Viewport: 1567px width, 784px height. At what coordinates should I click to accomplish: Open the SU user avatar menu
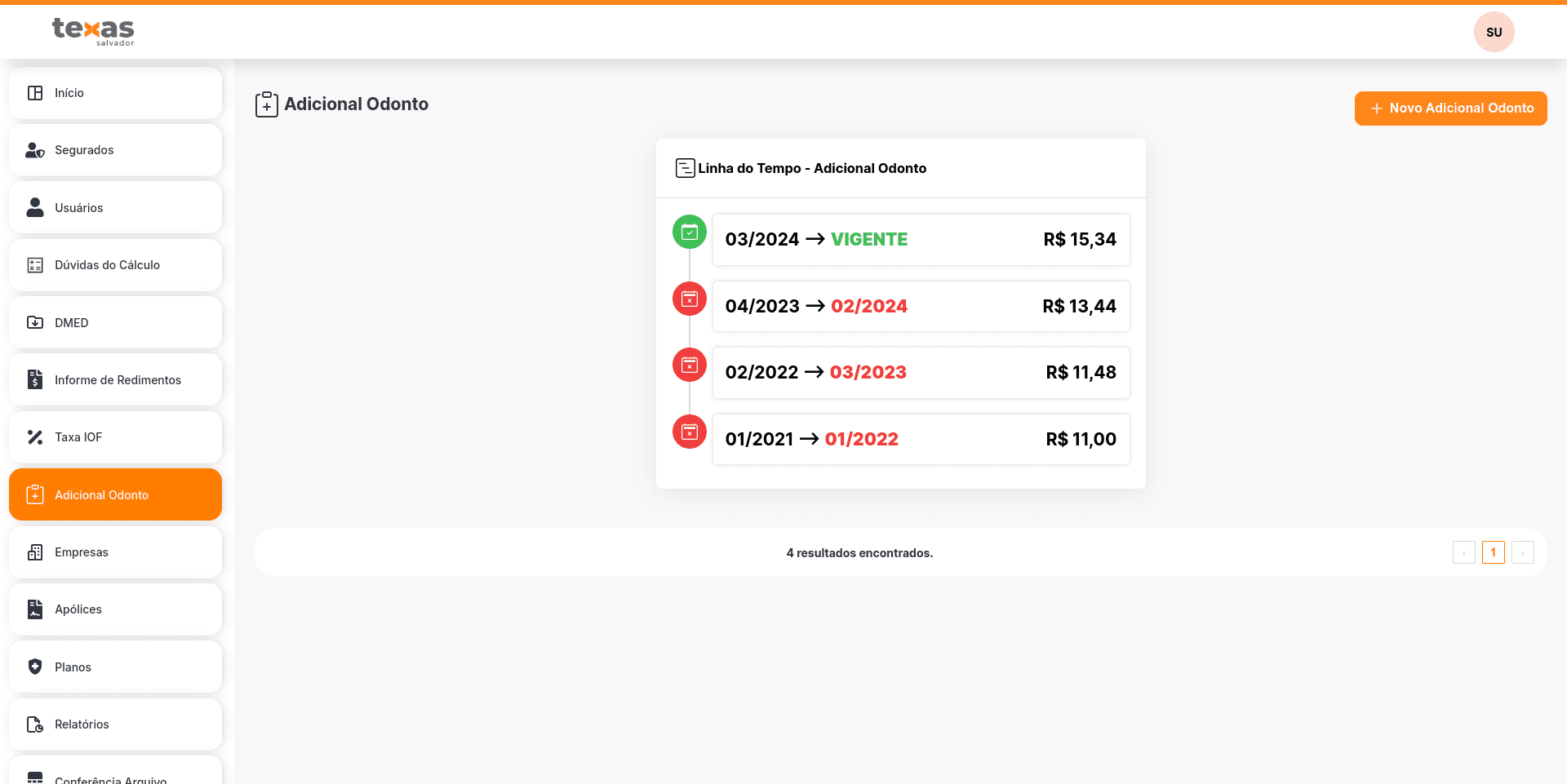tap(1494, 33)
